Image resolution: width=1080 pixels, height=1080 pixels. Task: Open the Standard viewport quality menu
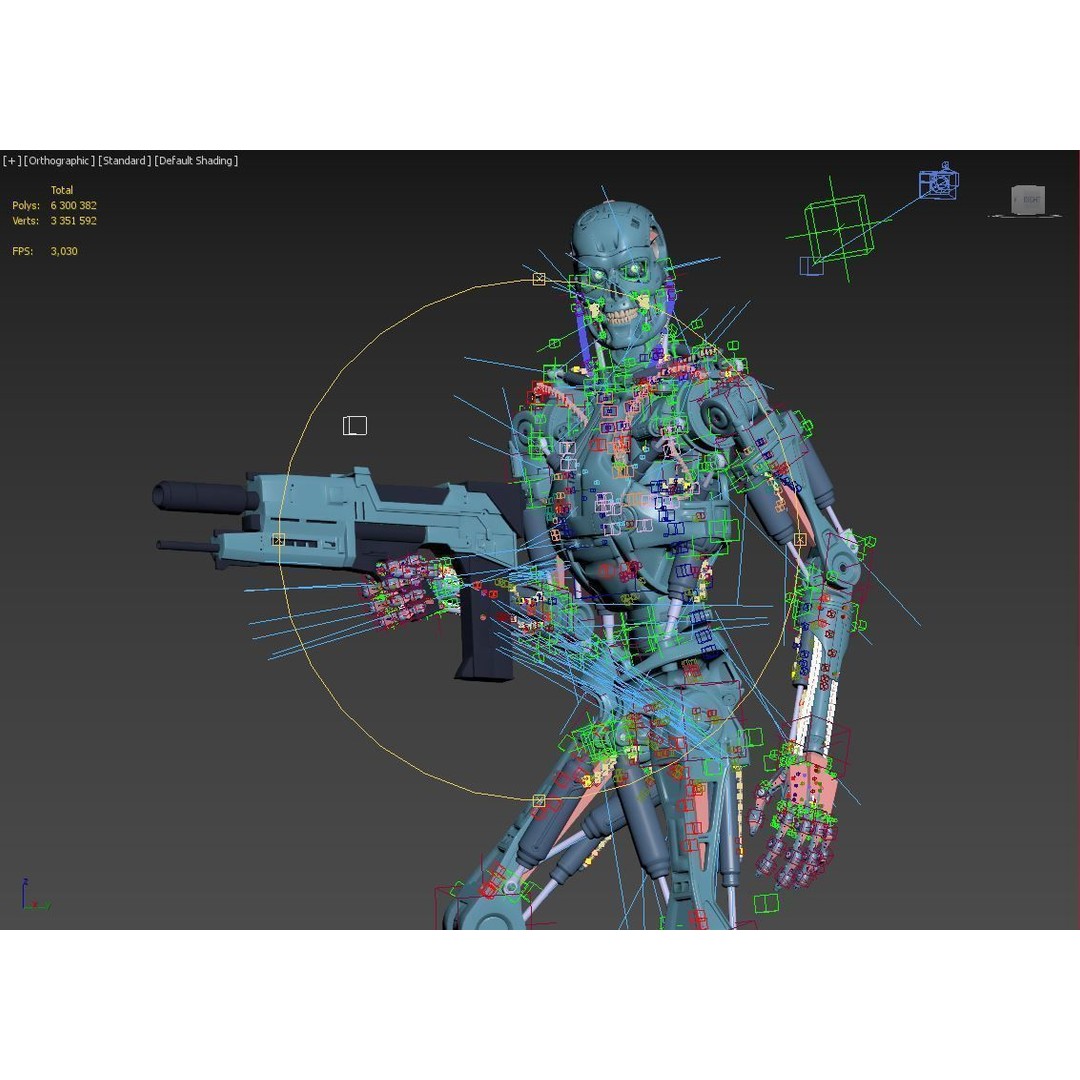(x=124, y=160)
